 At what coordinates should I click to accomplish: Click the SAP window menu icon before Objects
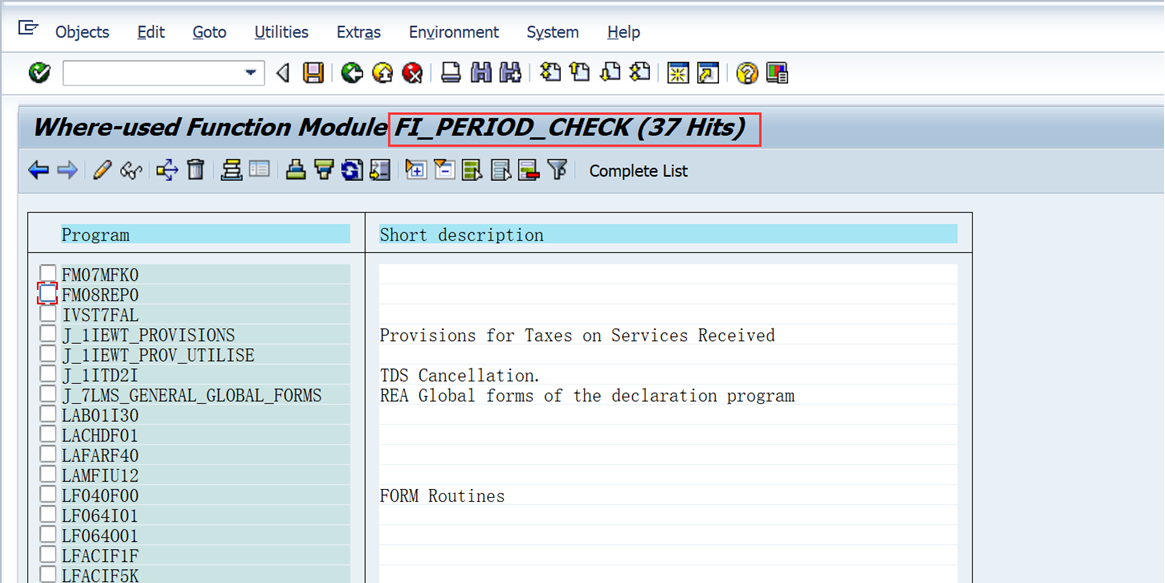(28, 29)
